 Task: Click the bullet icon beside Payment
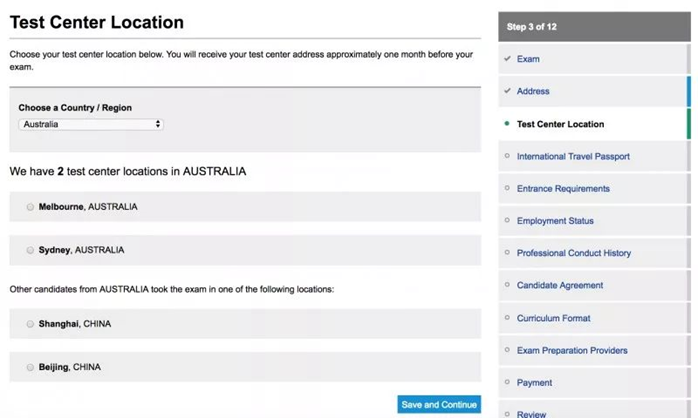(x=507, y=382)
